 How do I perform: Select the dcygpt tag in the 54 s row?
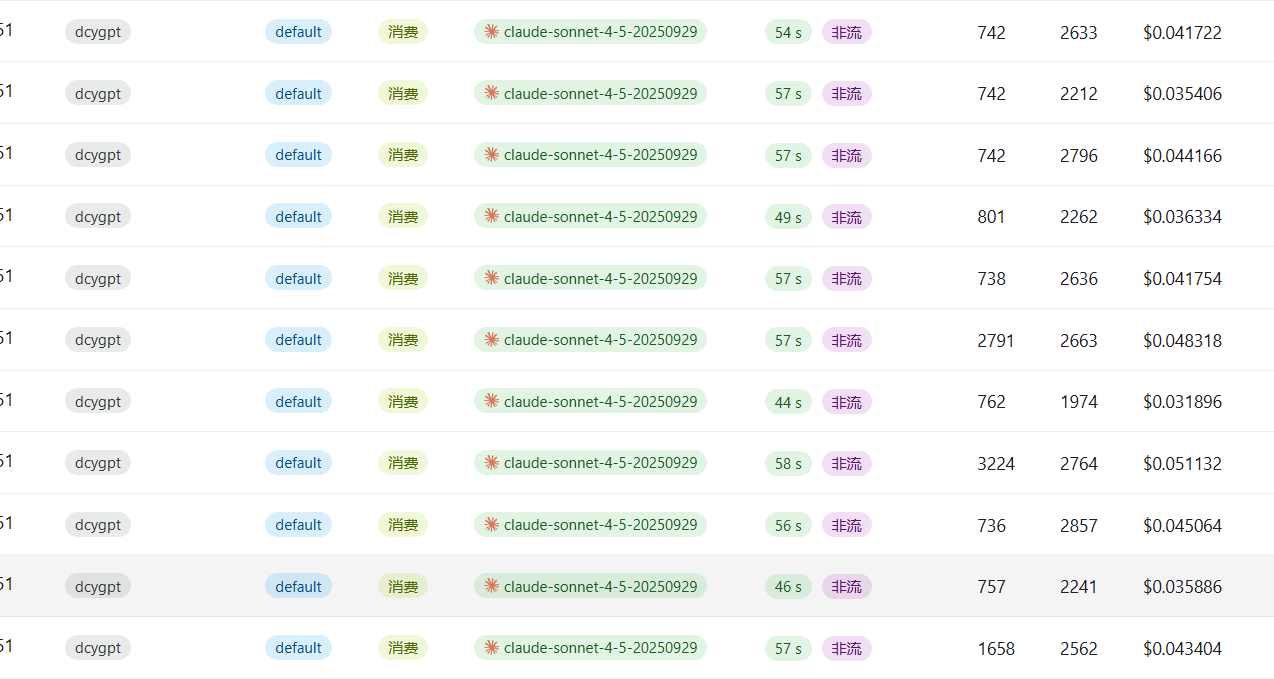tap(98, 32)
